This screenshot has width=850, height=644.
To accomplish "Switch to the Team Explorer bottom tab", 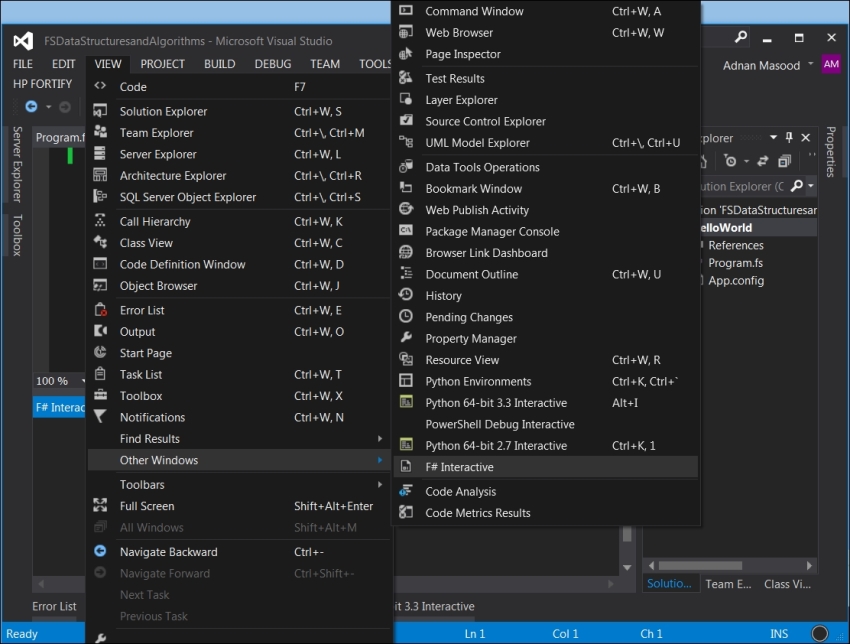I will coord(728,584).
